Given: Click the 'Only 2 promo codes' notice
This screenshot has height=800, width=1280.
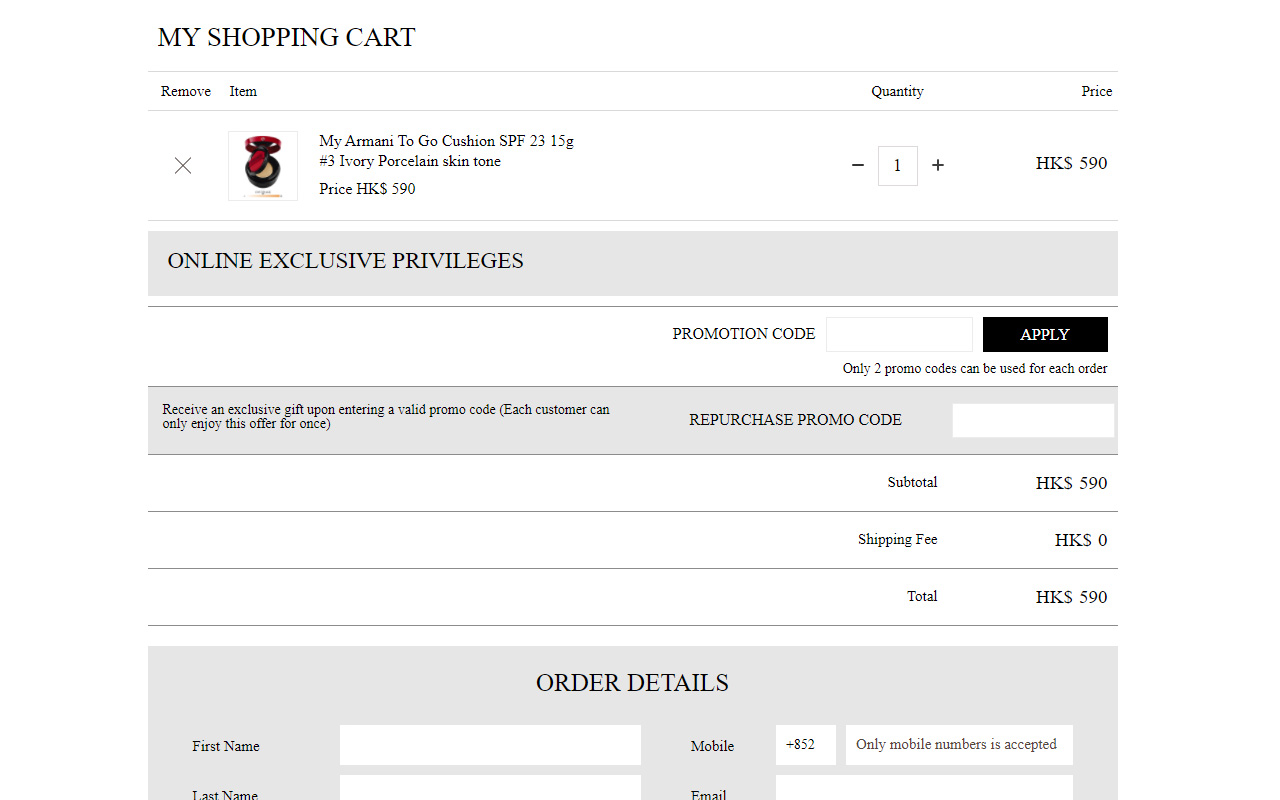Looking at the screenshot, I should point(975,368).
